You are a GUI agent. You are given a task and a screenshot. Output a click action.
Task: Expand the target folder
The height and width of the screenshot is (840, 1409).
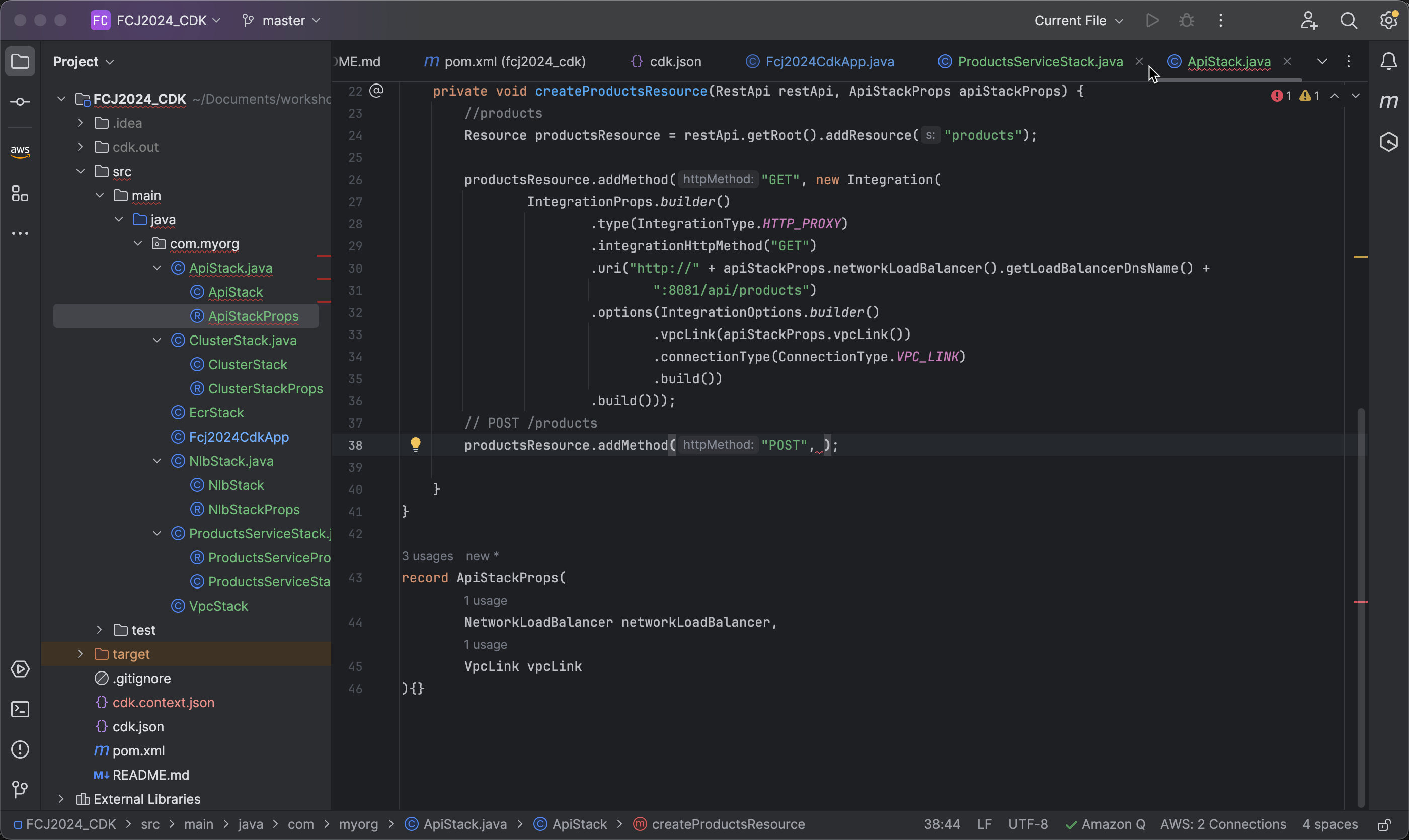(81, 654)
